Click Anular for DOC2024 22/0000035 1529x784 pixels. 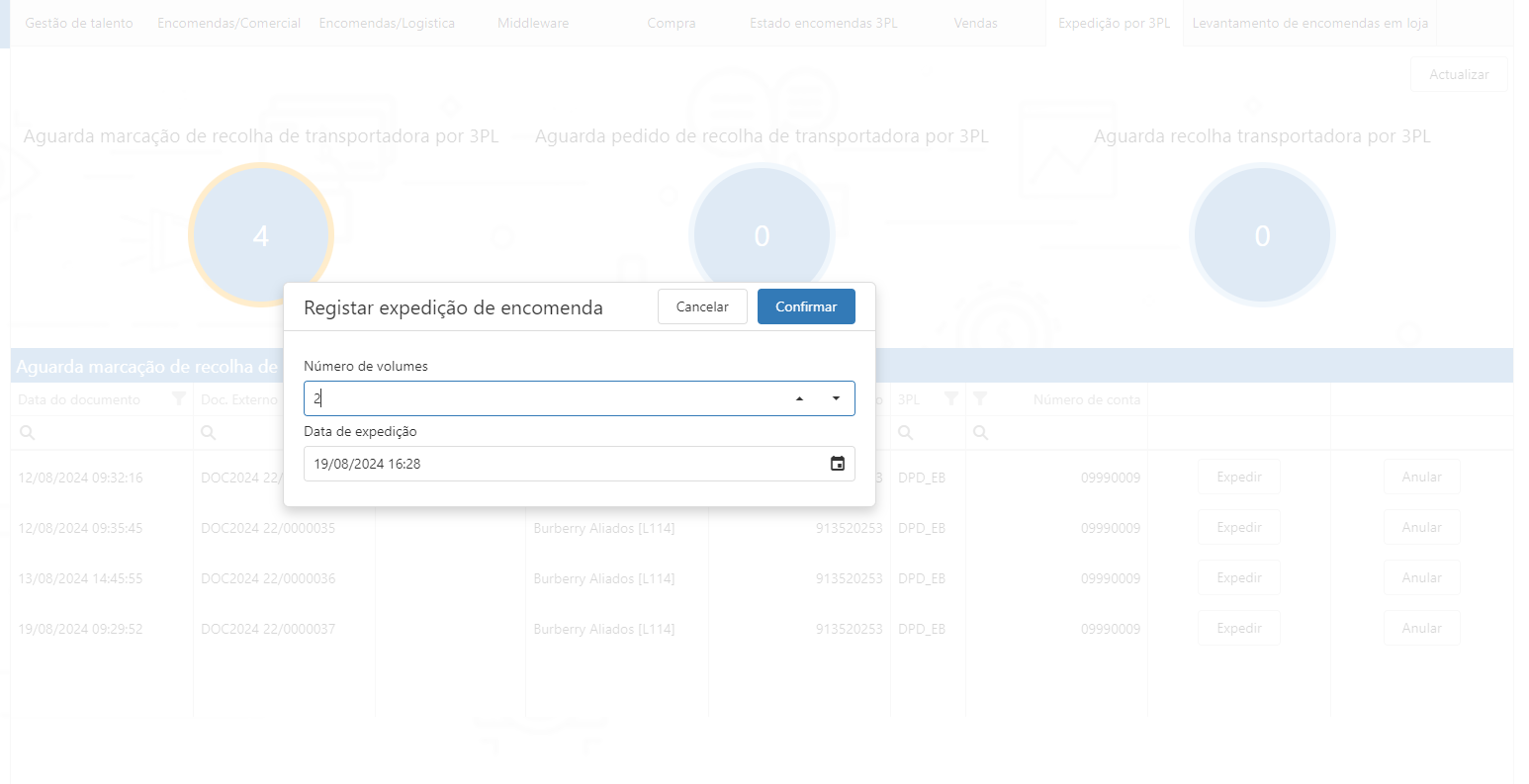coord(1421,527)
